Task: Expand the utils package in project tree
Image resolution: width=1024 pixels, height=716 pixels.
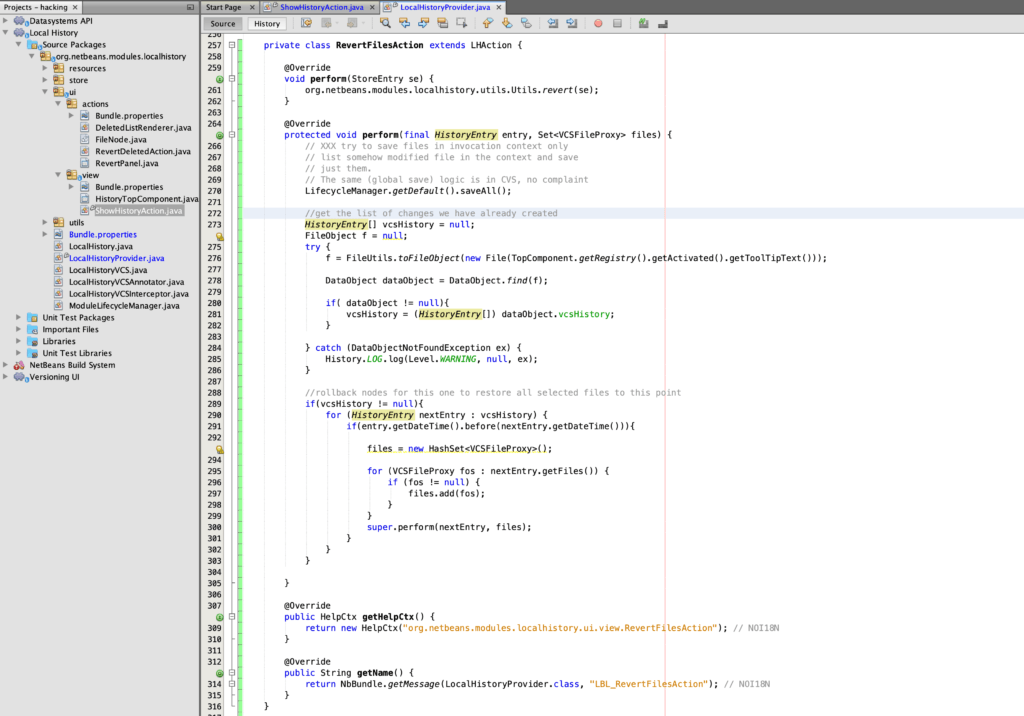Action: (45, 222)
